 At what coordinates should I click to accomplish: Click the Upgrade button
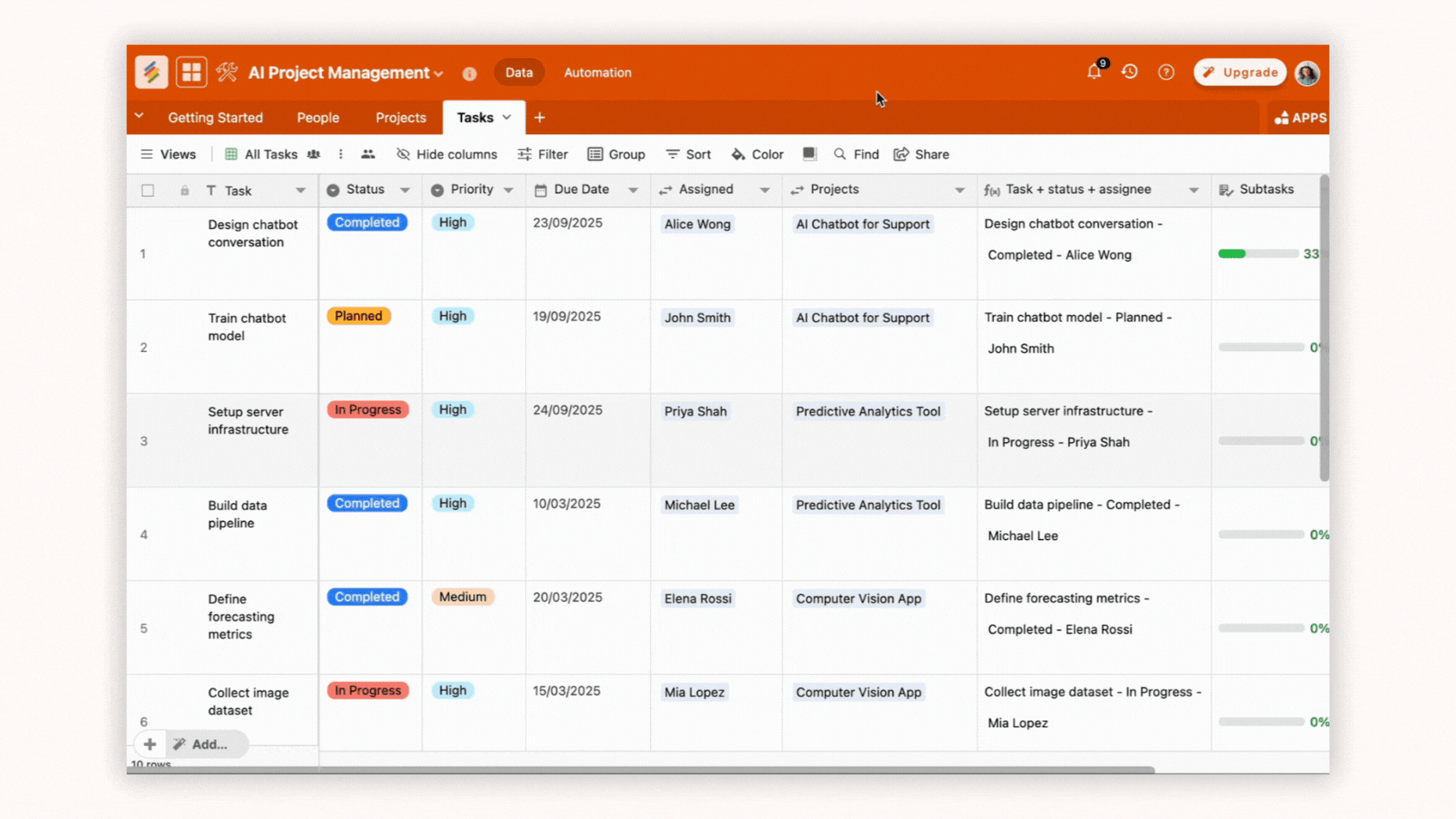point(1239,72)
